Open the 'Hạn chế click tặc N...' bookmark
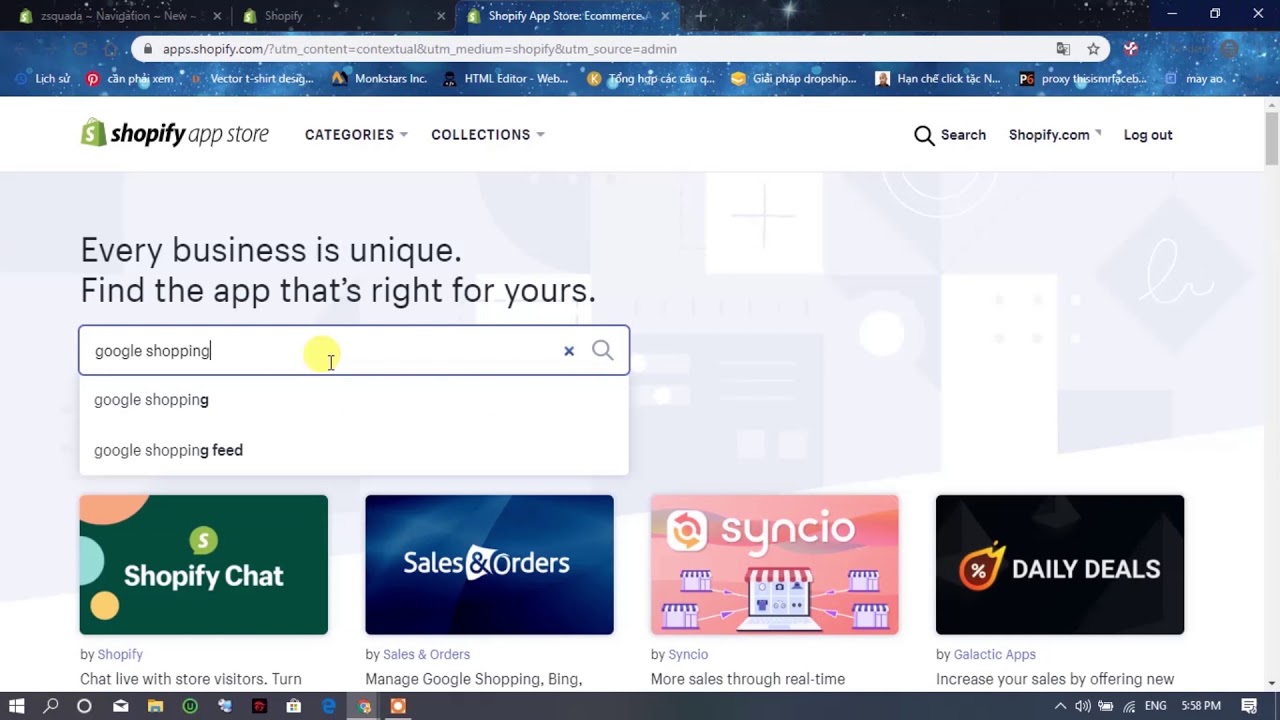Screen dimensions: 1280x720 937,78
